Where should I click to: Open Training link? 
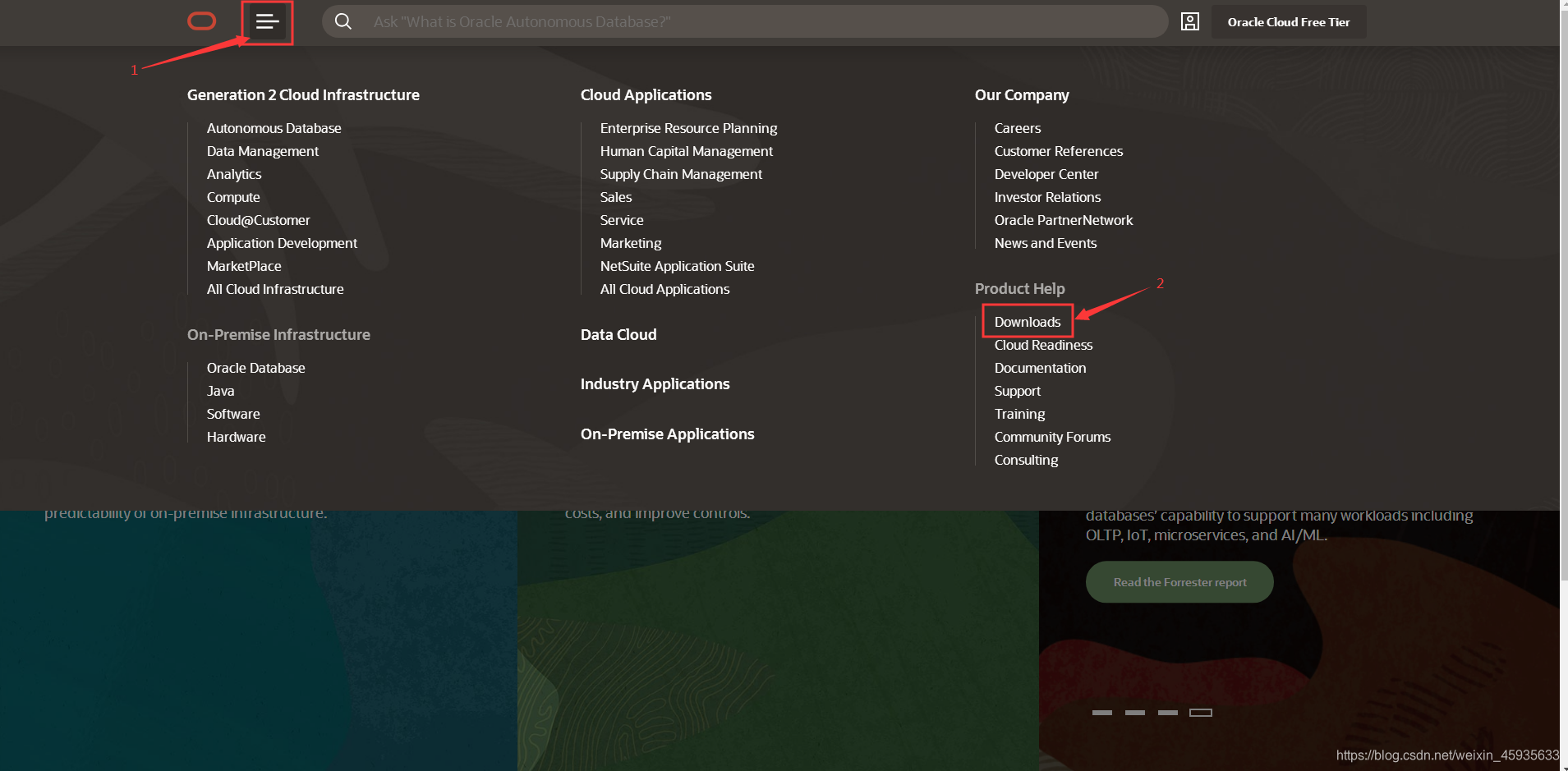[1019, 414]
